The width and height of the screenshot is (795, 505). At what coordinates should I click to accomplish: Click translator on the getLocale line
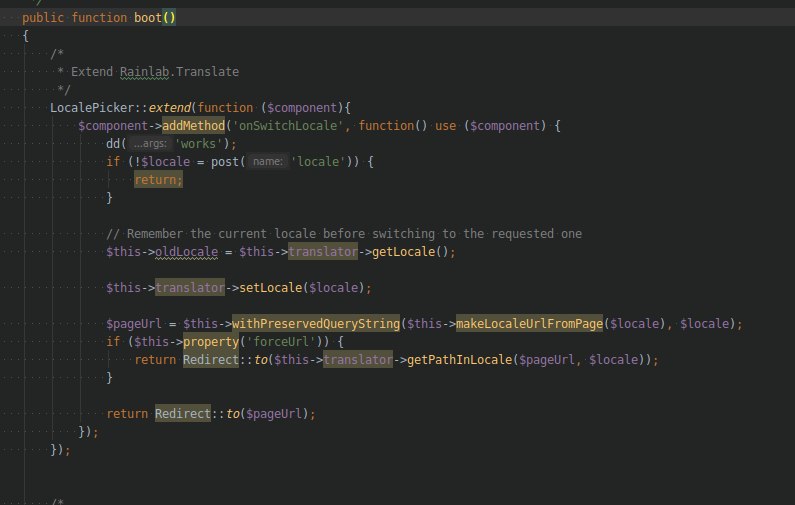point(323,252)
